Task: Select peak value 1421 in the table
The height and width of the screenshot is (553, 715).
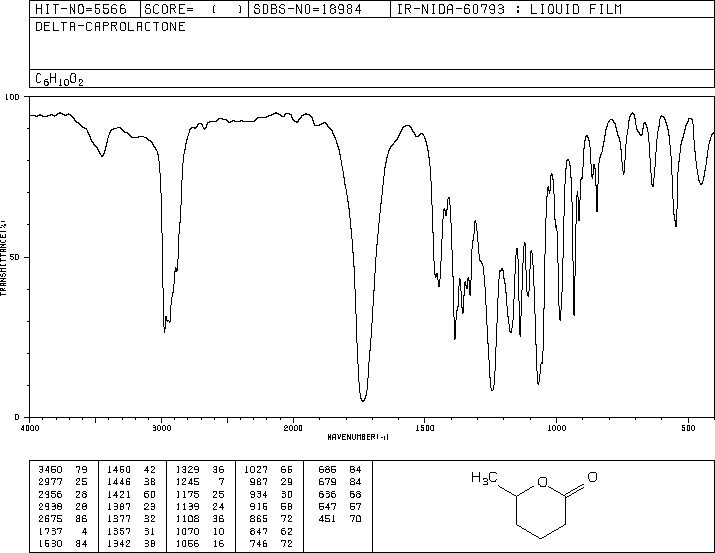Action: click(119, 494)
